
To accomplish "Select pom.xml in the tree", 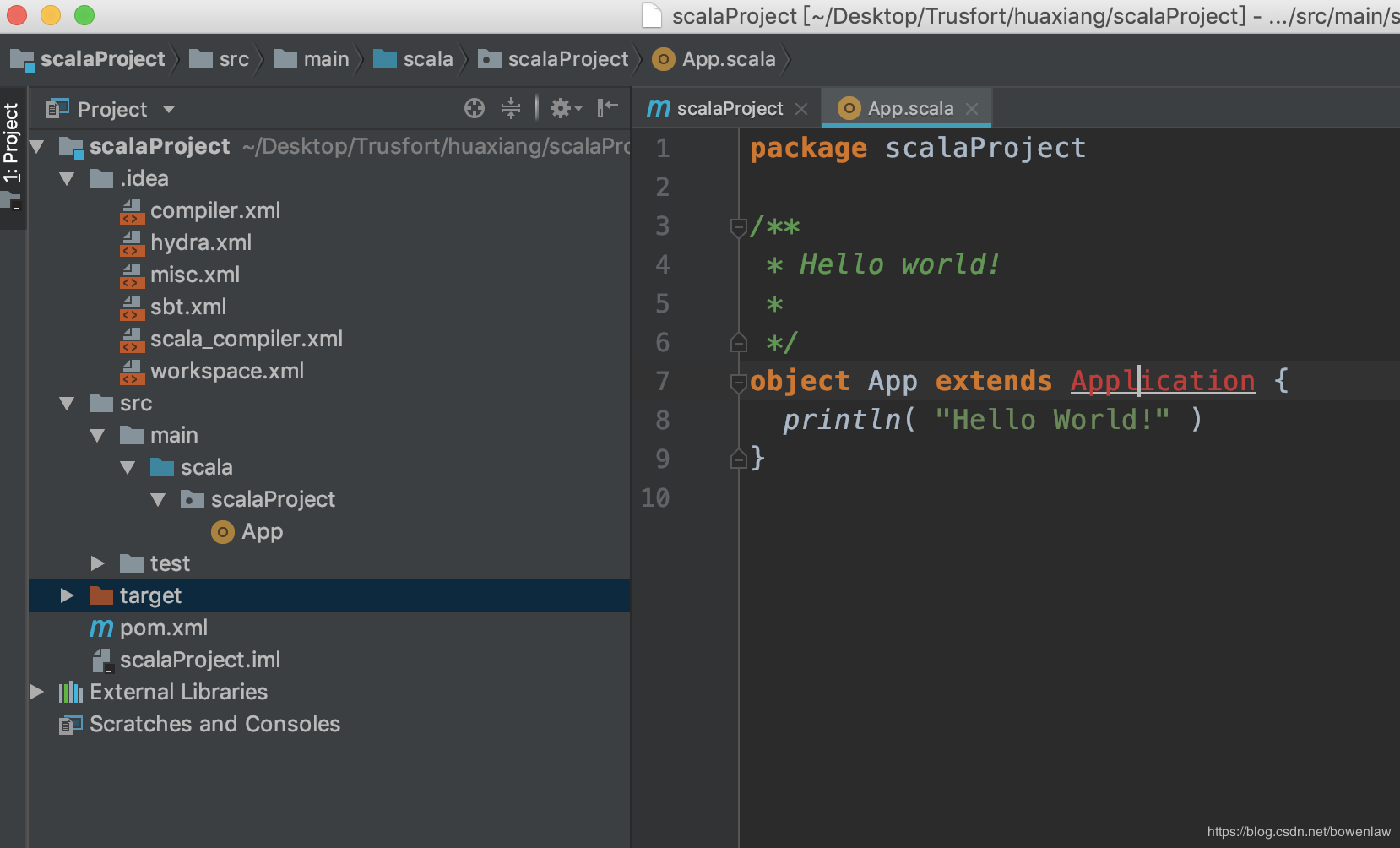I will tap(164, 628).
